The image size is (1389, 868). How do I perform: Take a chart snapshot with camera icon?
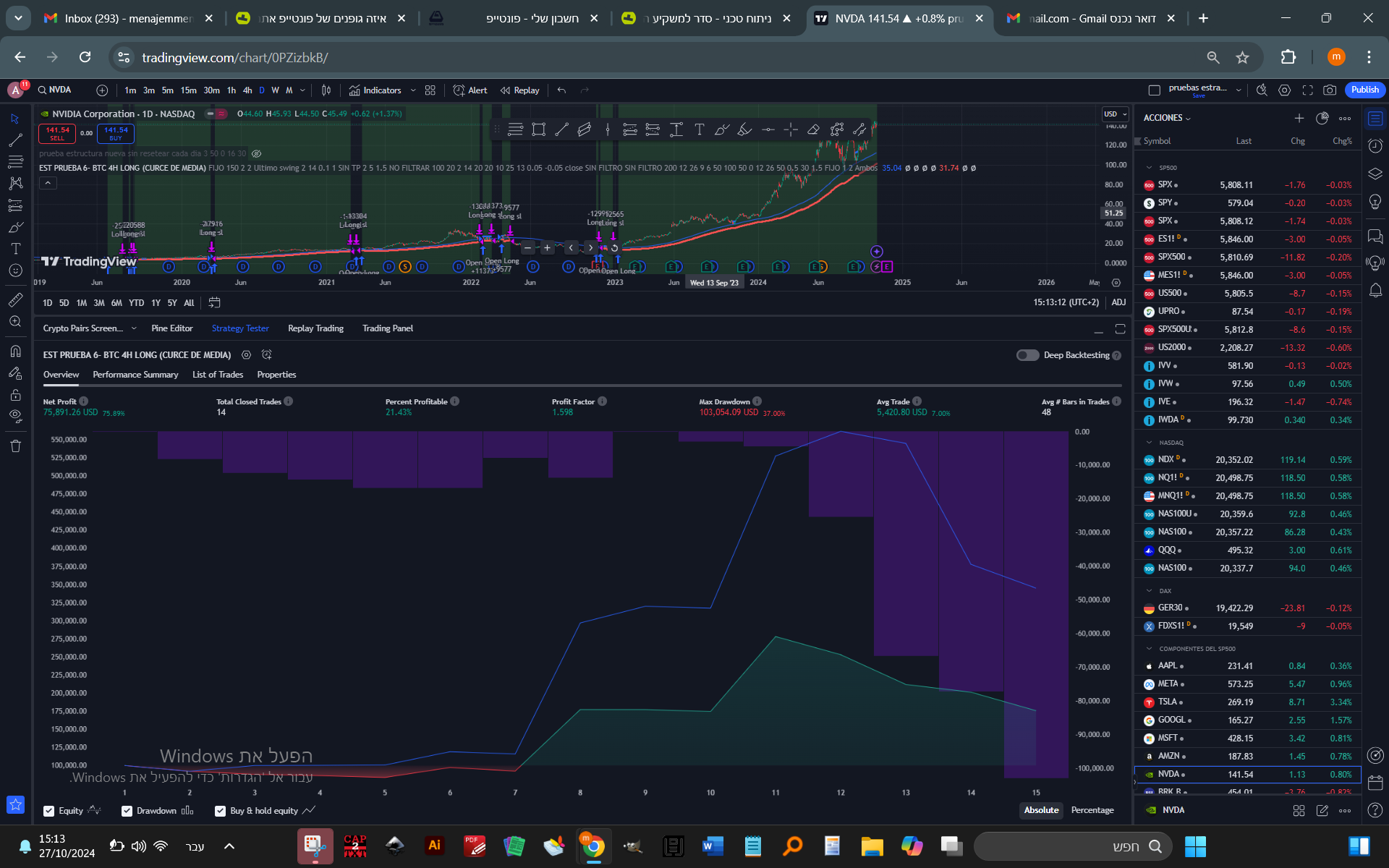pyautogui.click(x=1330, y=90)
